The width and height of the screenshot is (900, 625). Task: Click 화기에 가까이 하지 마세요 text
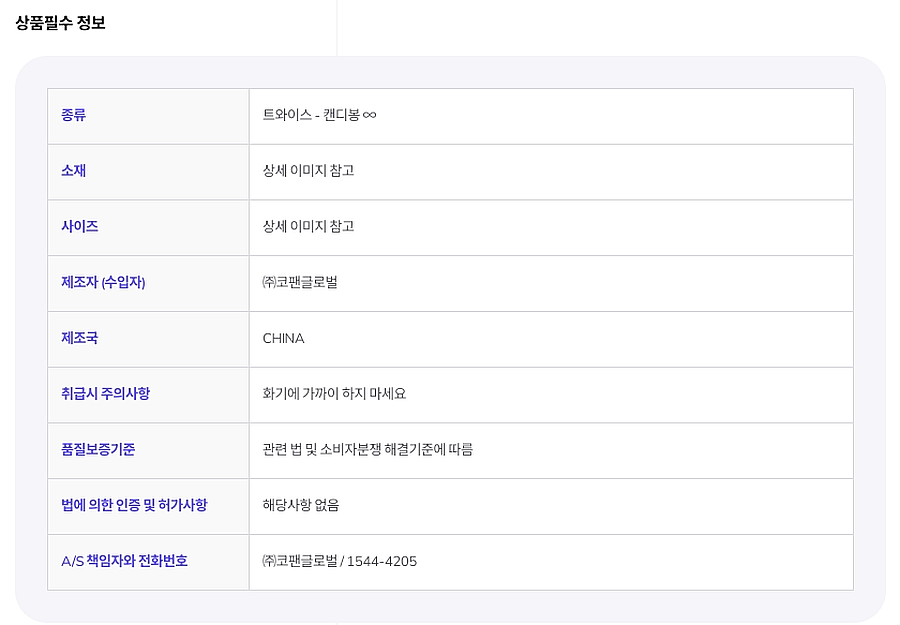click(334, 394)
